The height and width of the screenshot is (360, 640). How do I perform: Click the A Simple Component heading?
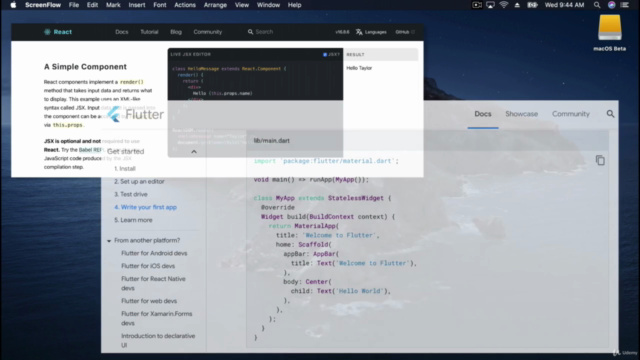coord(85,67)
